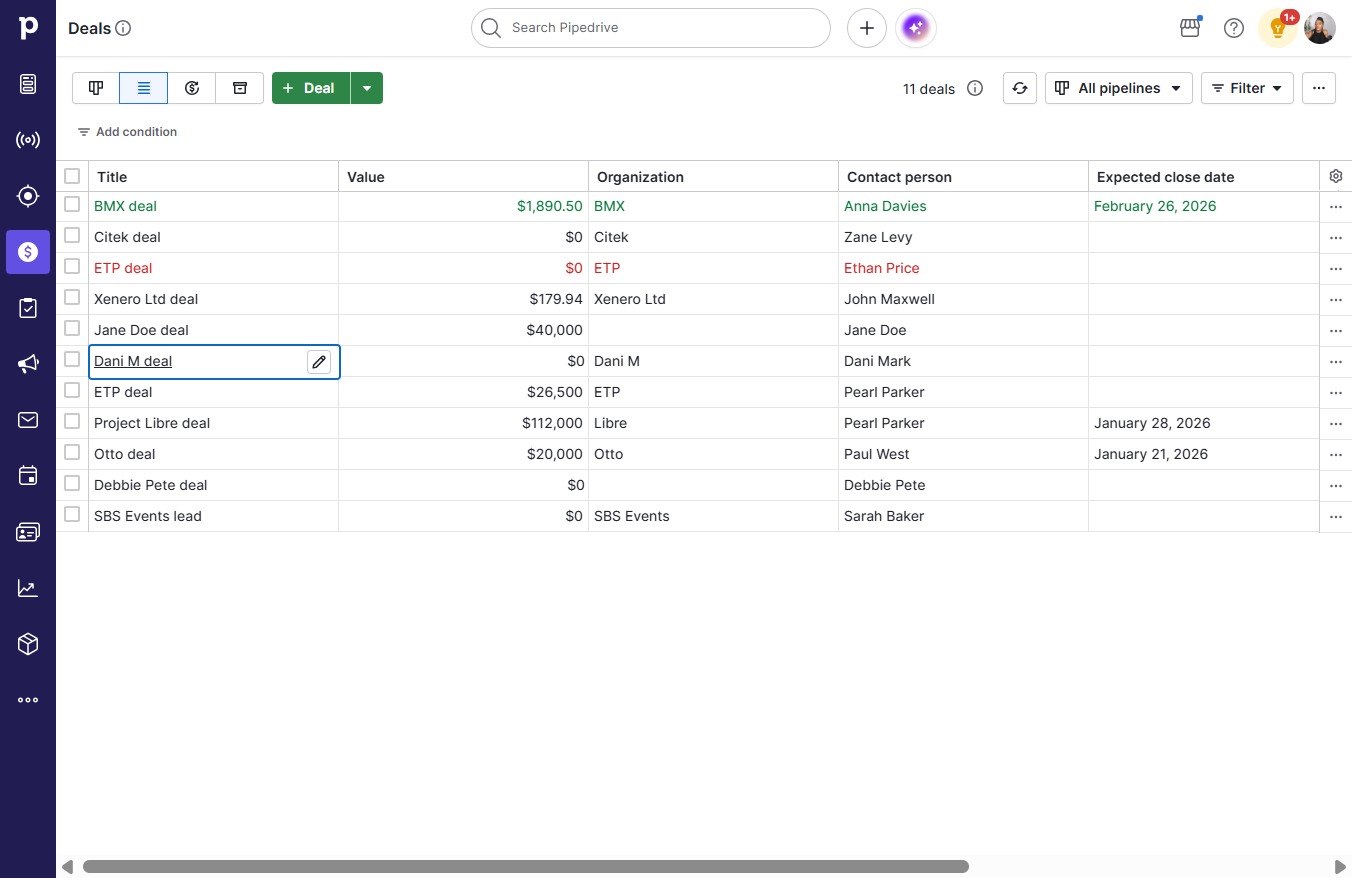Open row actions menu for BMX deal
The image size is (1352, 878).
[1336, 207]
